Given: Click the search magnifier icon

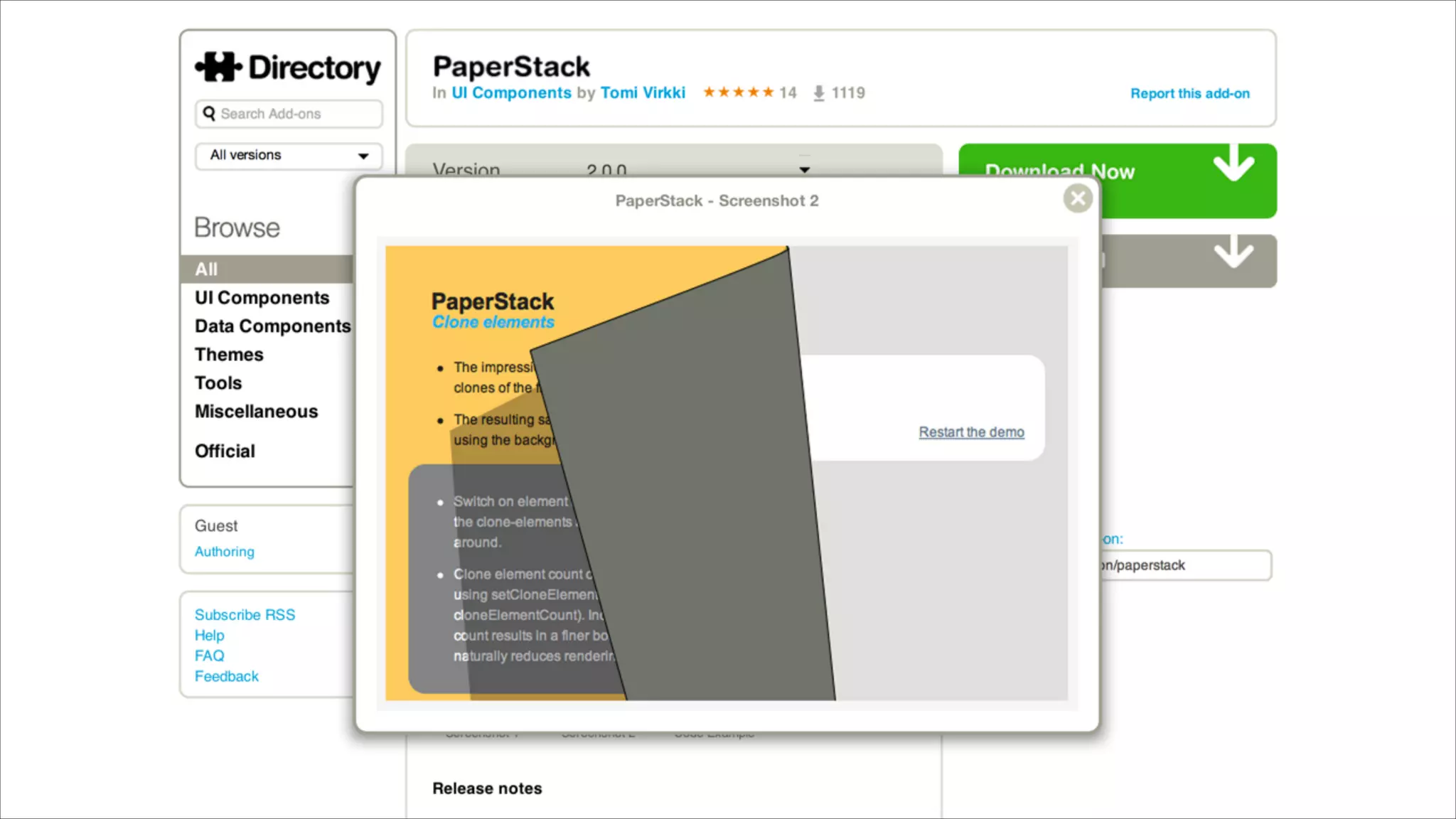Looking at the screenshot, I should click(209, 114).
